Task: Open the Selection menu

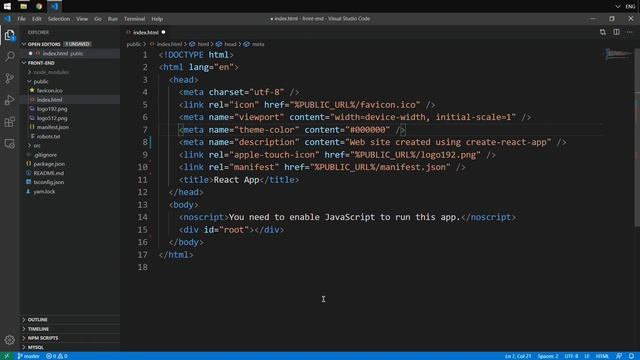Action: coord(59,19)
